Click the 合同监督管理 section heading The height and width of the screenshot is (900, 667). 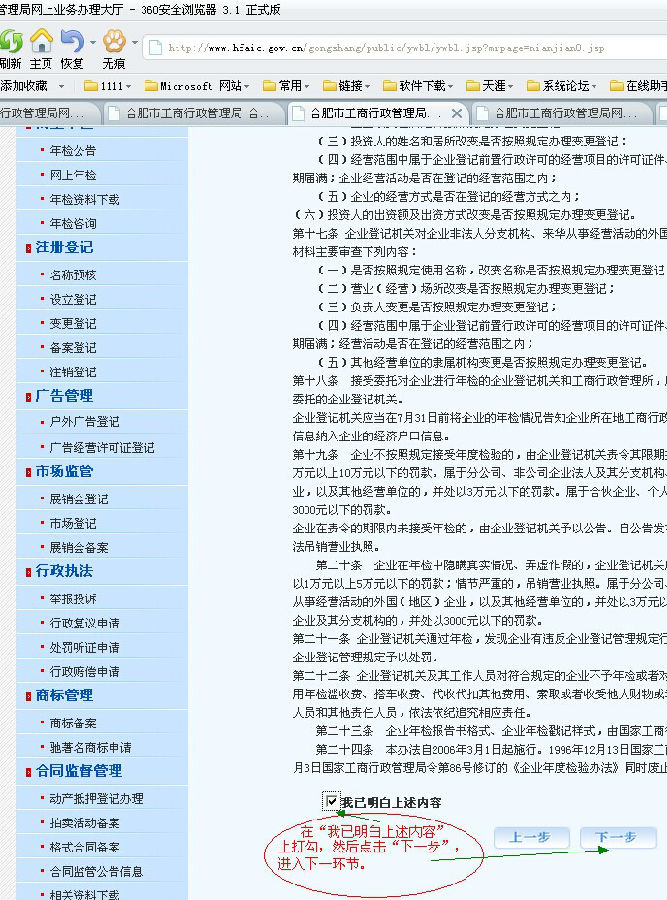coord(79,771)
